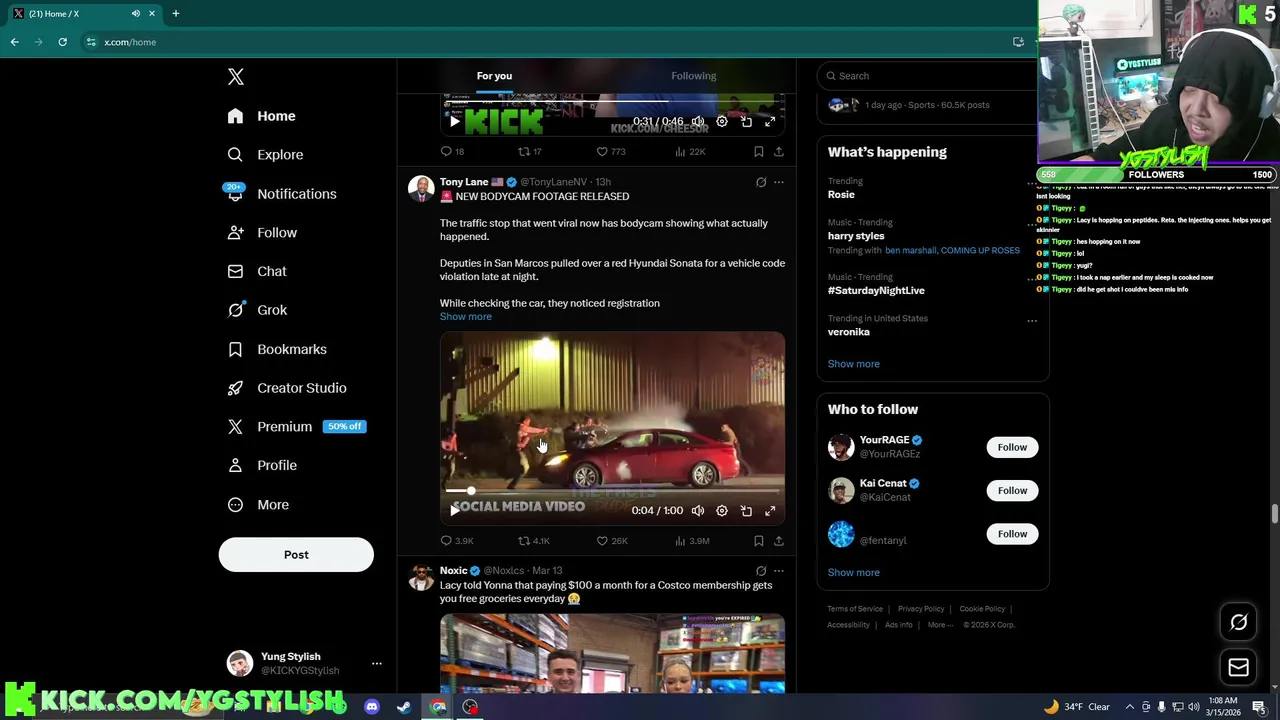Viewport: 1280px width, 720px height.
Task: Click the X logo in the sidebar
Action: (x=236, y=77)
